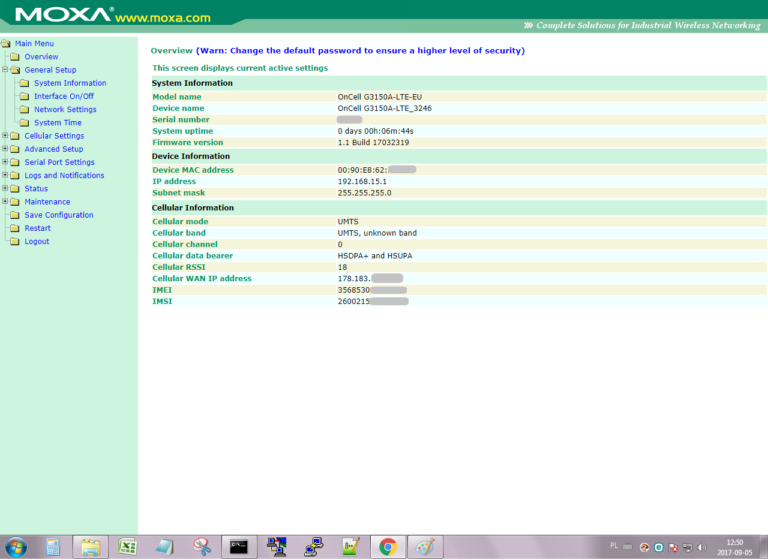
Task: Click Save Configuration in the menu
Action: click(59, 215)
